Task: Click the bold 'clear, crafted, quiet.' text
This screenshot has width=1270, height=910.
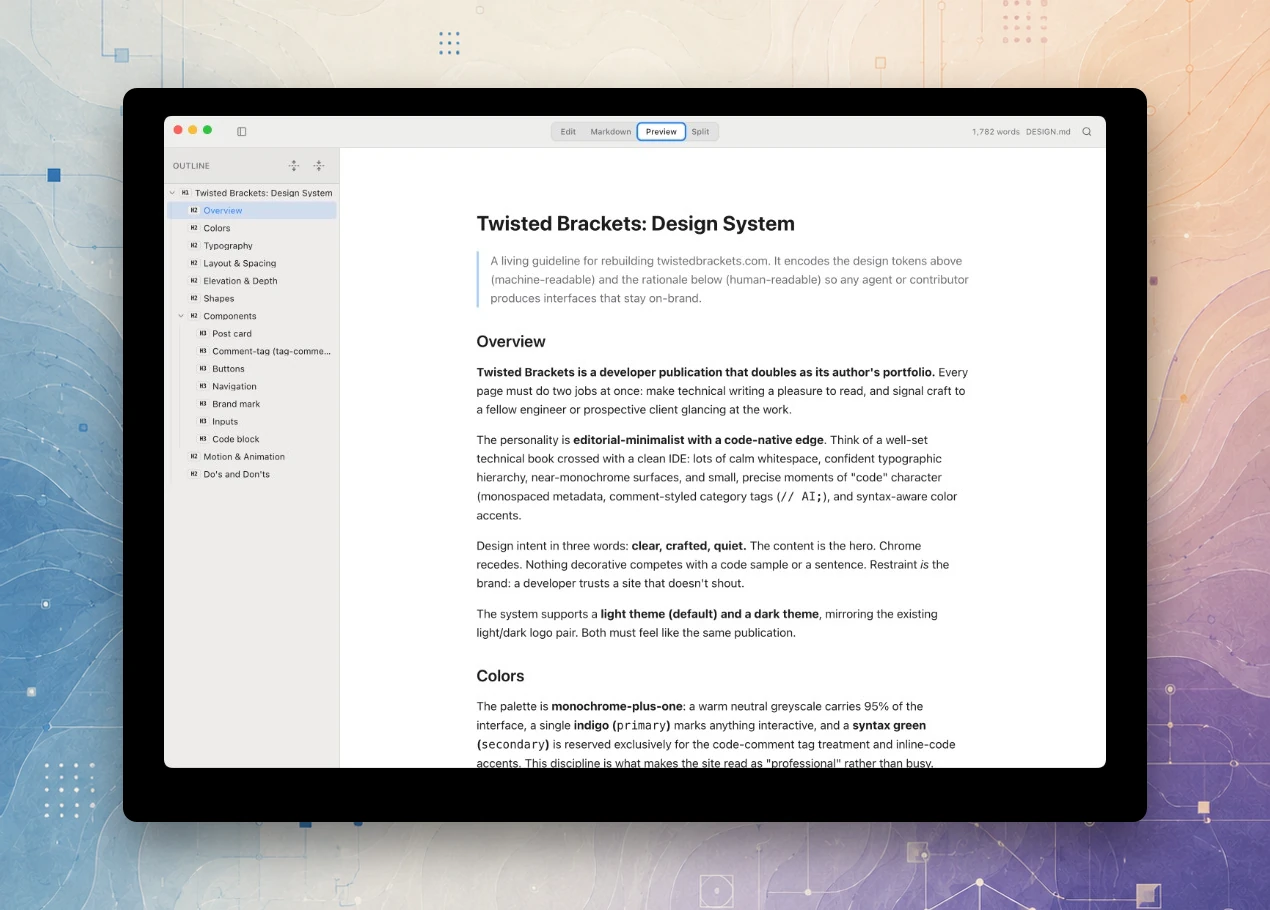Action: point(689,546)
